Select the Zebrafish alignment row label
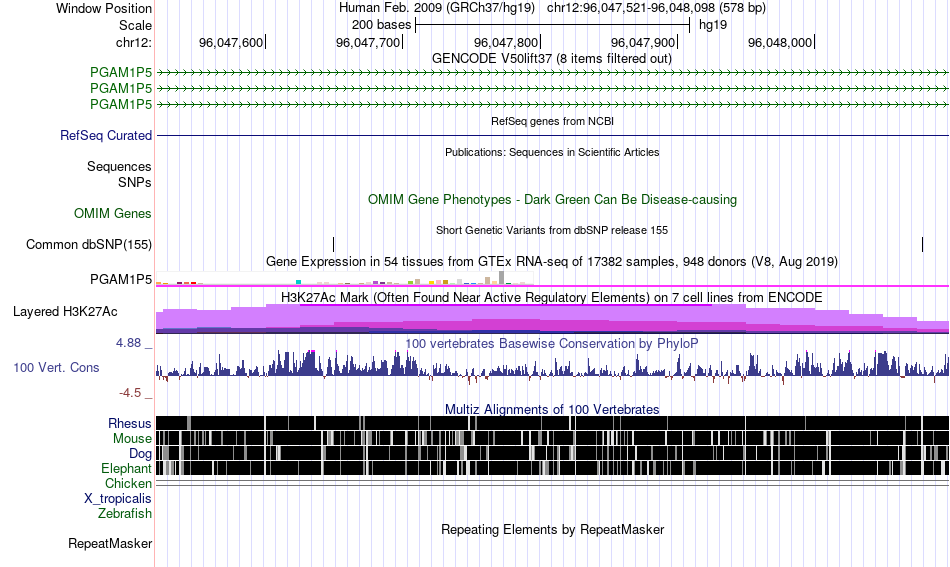 [125, 513]
